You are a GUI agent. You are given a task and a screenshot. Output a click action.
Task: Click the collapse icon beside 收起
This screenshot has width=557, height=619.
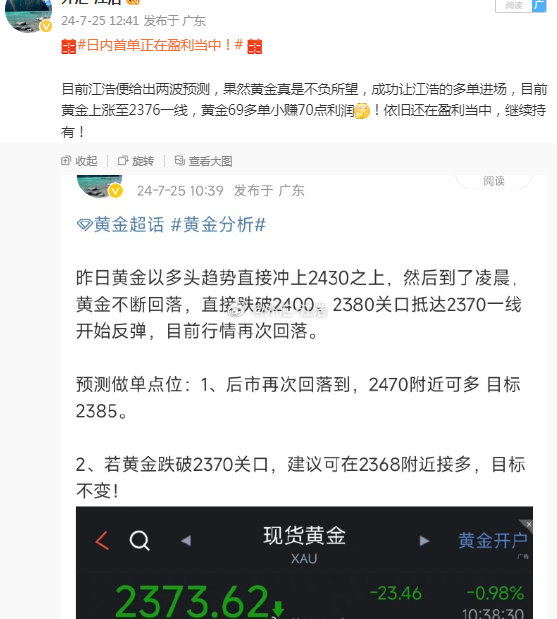[x=66, y=161]
